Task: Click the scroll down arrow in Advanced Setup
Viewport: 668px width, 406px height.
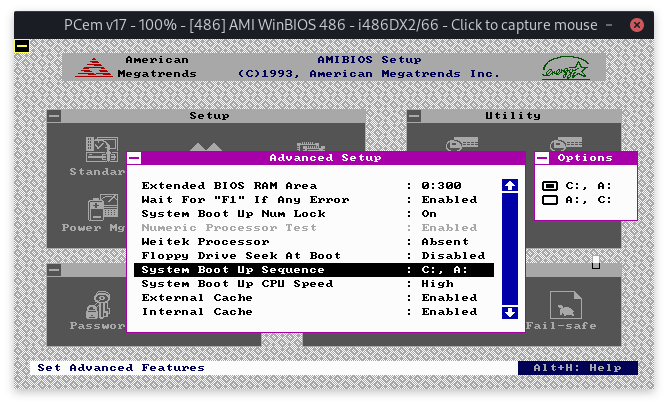Action: [510, 313]
